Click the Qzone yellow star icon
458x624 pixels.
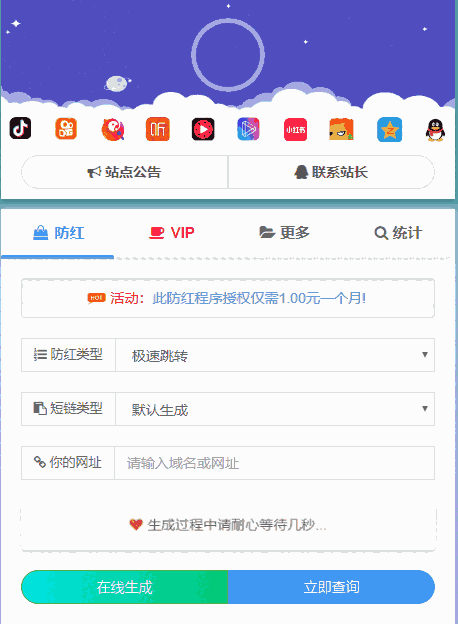click(x=390, y=130)
